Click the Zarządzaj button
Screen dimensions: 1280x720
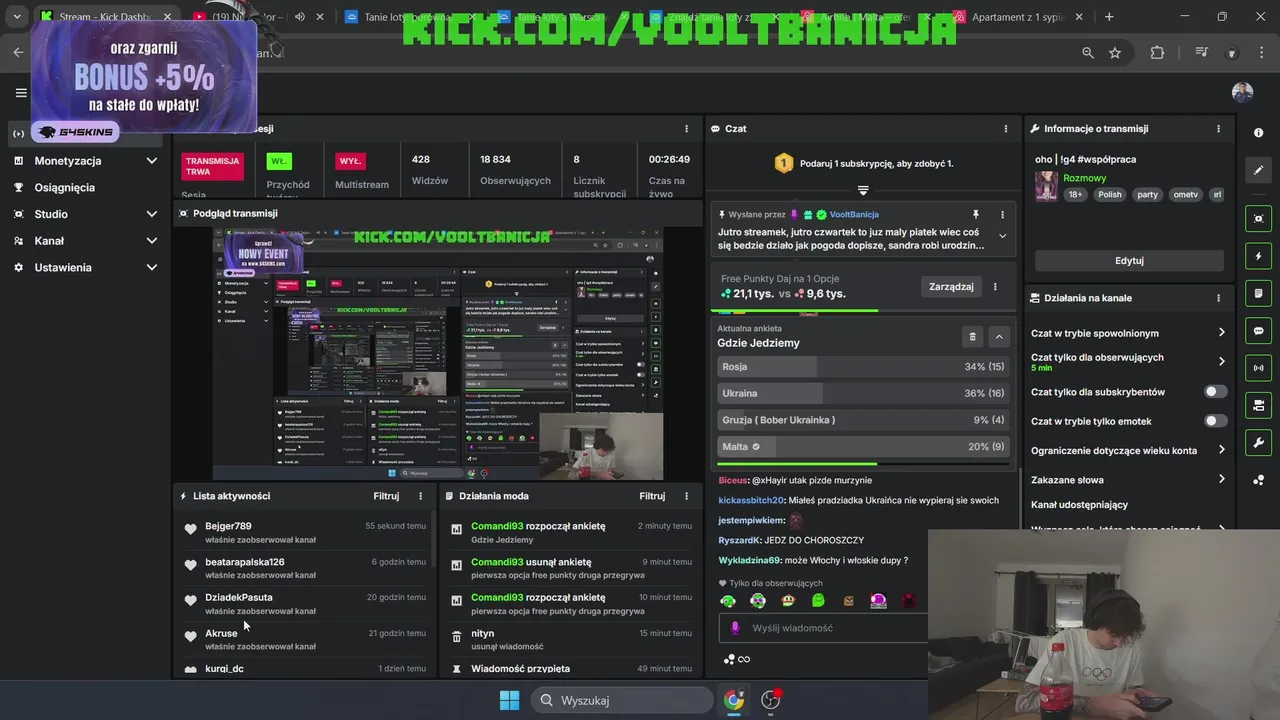pyautogui.click(x=951, y=286)
